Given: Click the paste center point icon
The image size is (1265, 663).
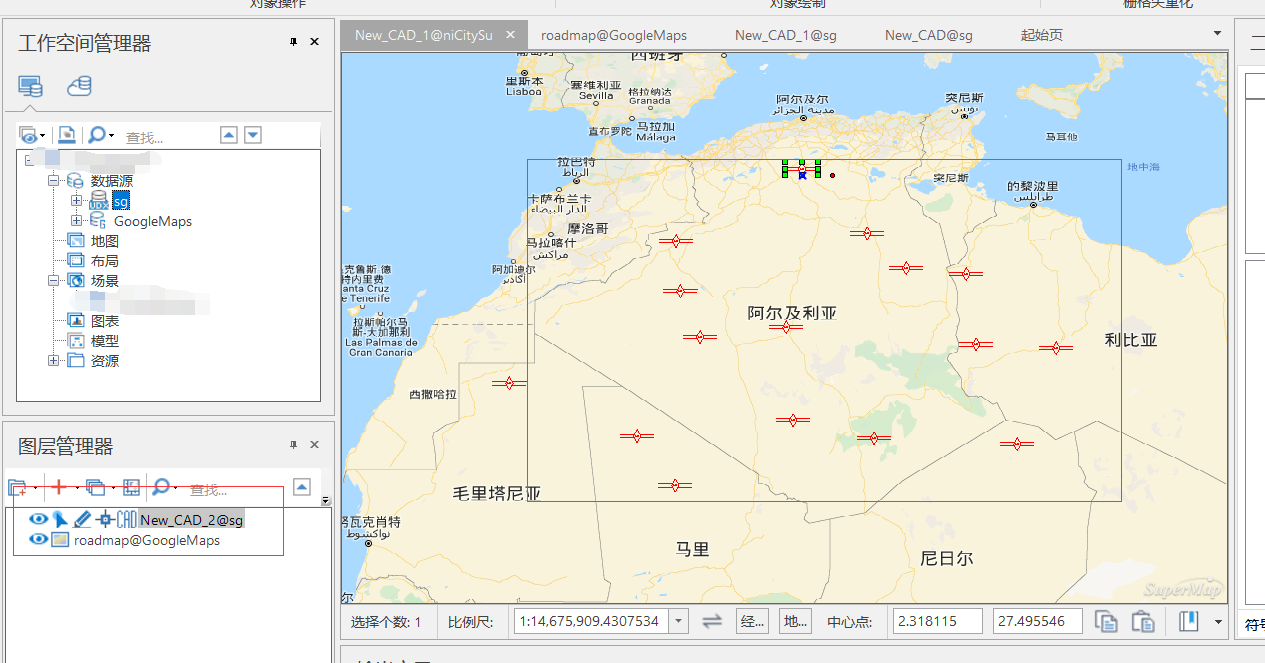Looking at the screenshot, I should 1142,621.
